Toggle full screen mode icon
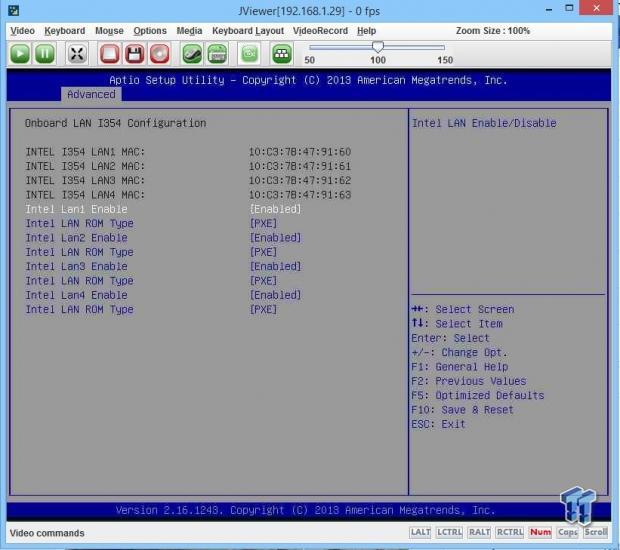 (77, 54)
